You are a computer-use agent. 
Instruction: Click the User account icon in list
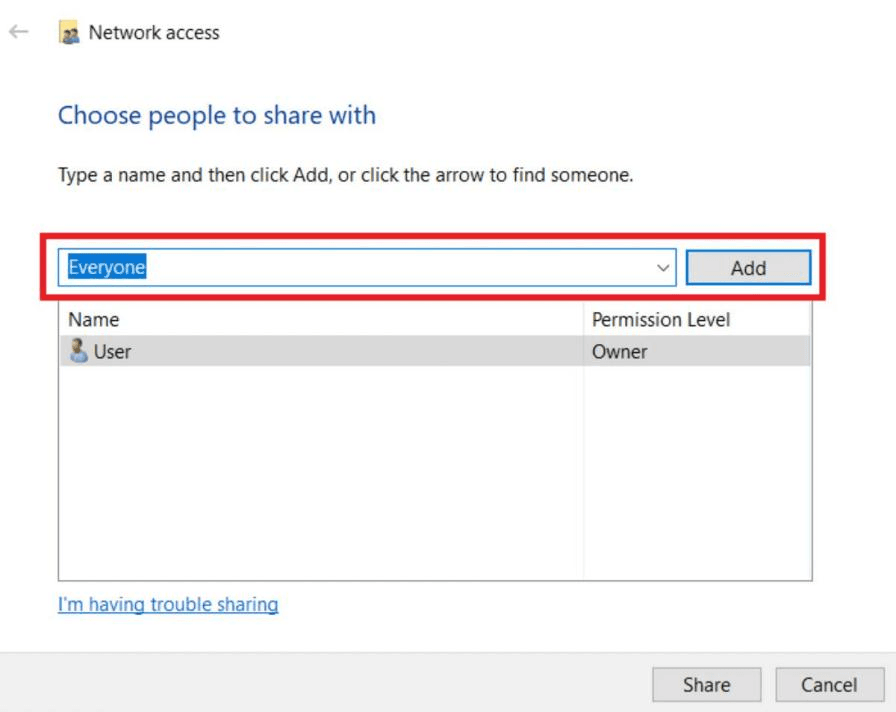(78, 351)
